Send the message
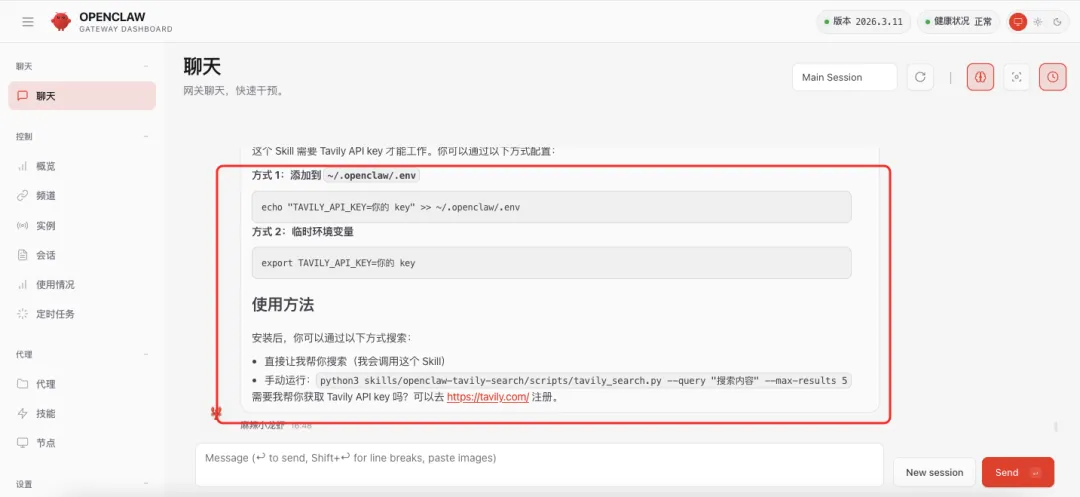The image size is (1080, 497). [x=1018, y=472]
